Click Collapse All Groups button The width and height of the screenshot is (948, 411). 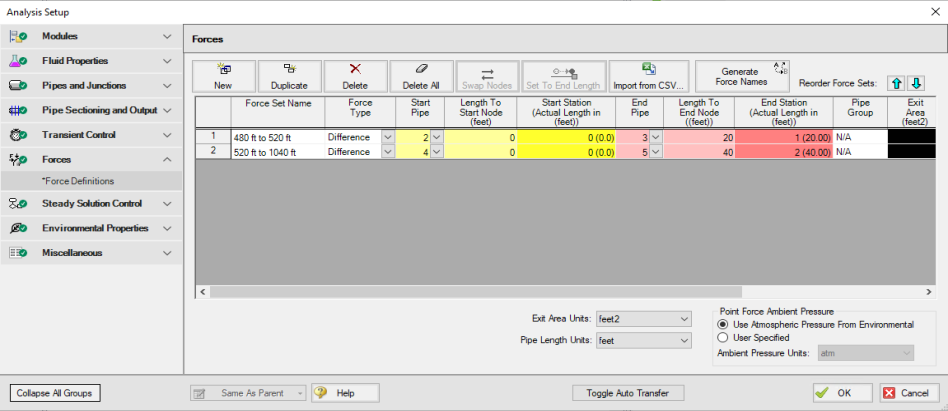pos(55,393)
